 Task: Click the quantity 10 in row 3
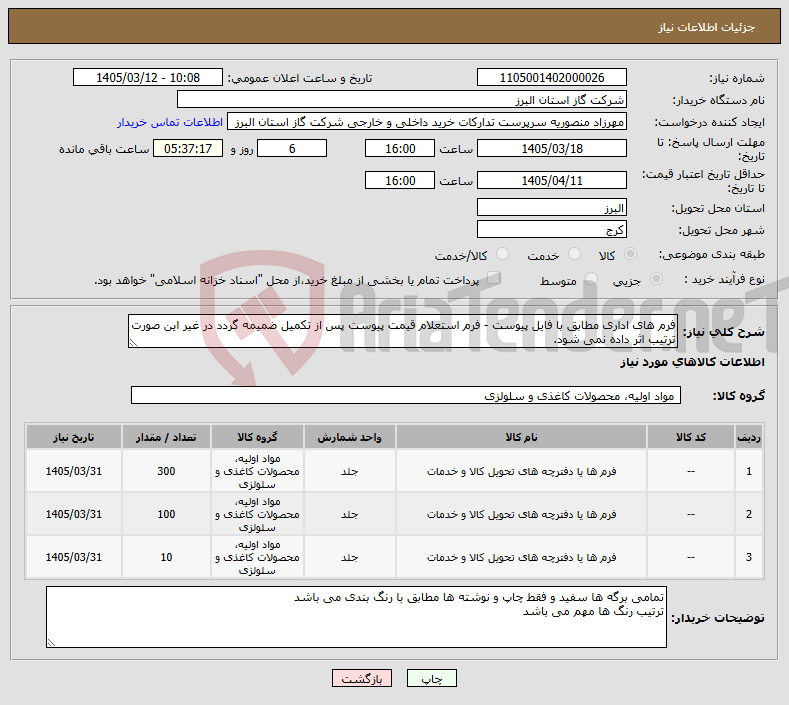(166, 557)
